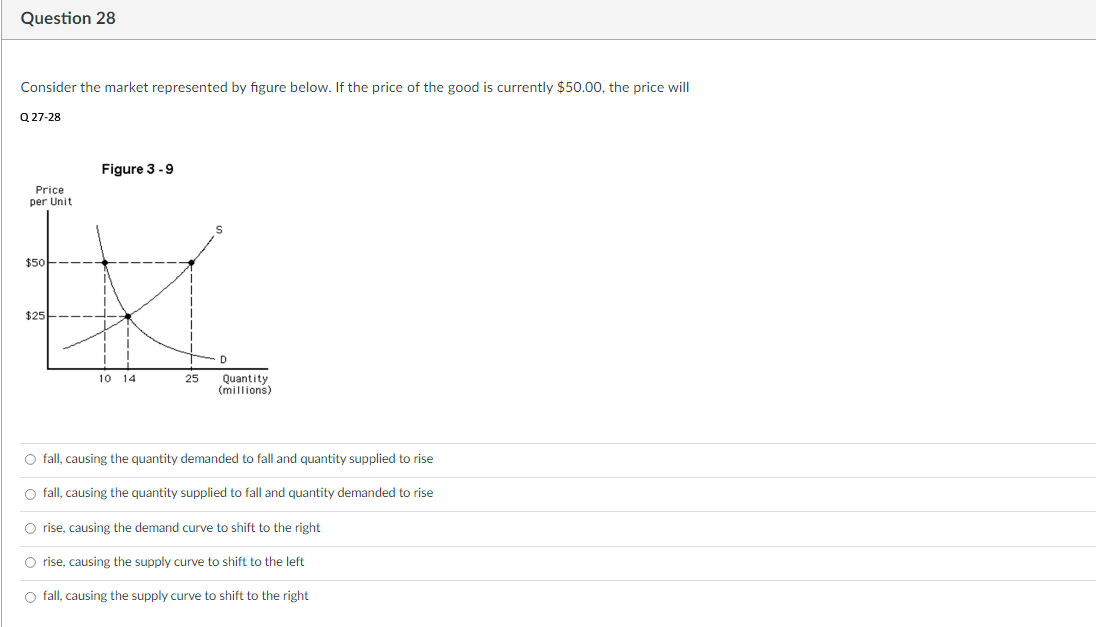This screenshot has width=1096, height=627.
Task: Select the first answer radio button
Action: click(29, 458)
